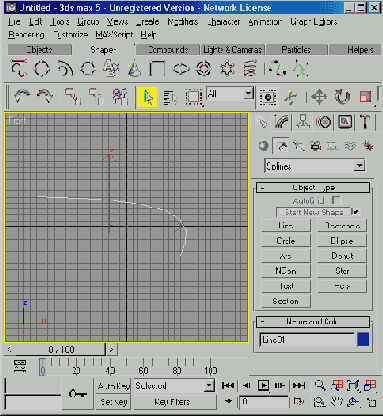The height and width of the screenshot is (416, 383).
Task: Open the Splines type dropdown
Action: pos(315,166)
